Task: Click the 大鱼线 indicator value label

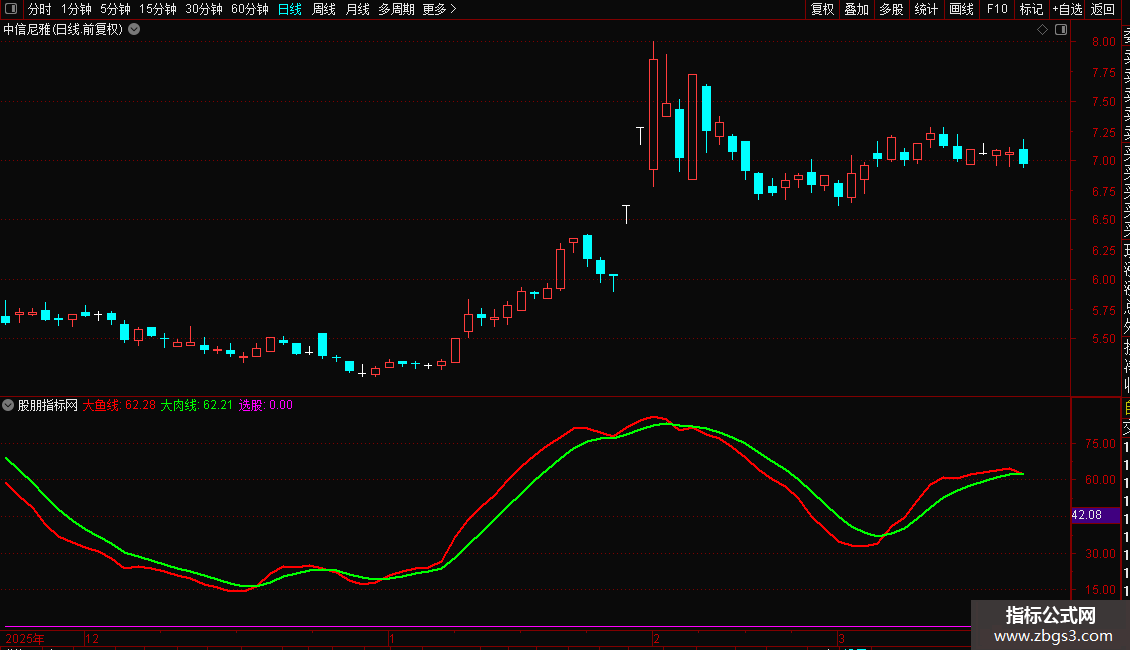Action: [x=119, y=405]
